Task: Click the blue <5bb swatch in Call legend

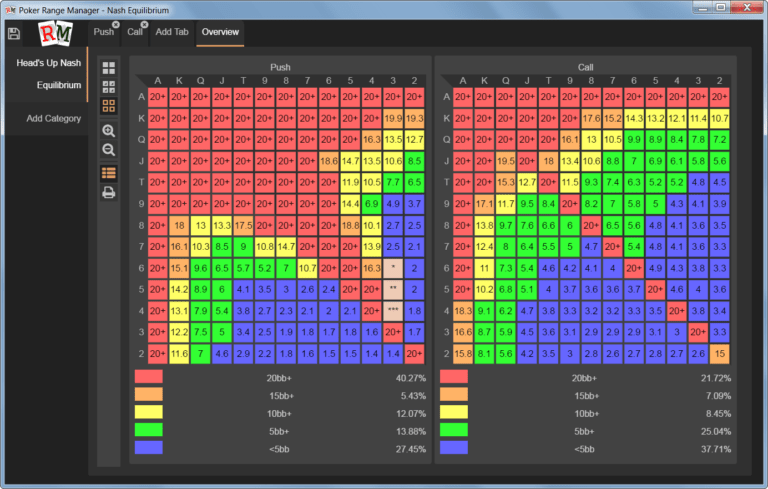Action: tap(453, 448)
